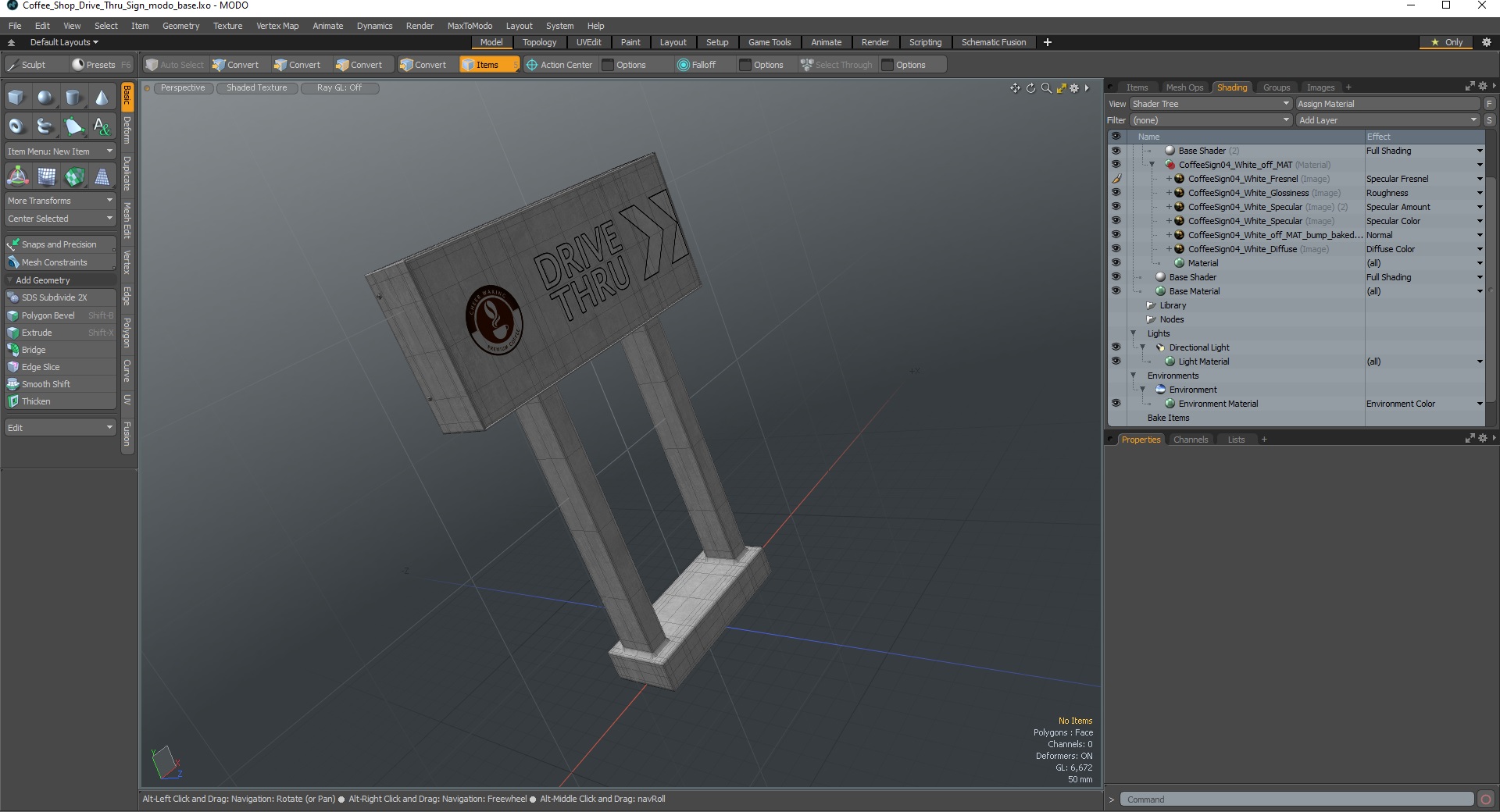The height and width of the screenshot is (812, 1500).
Task: Toggle visibility of Light Material
Action: tap(1116, 361)
